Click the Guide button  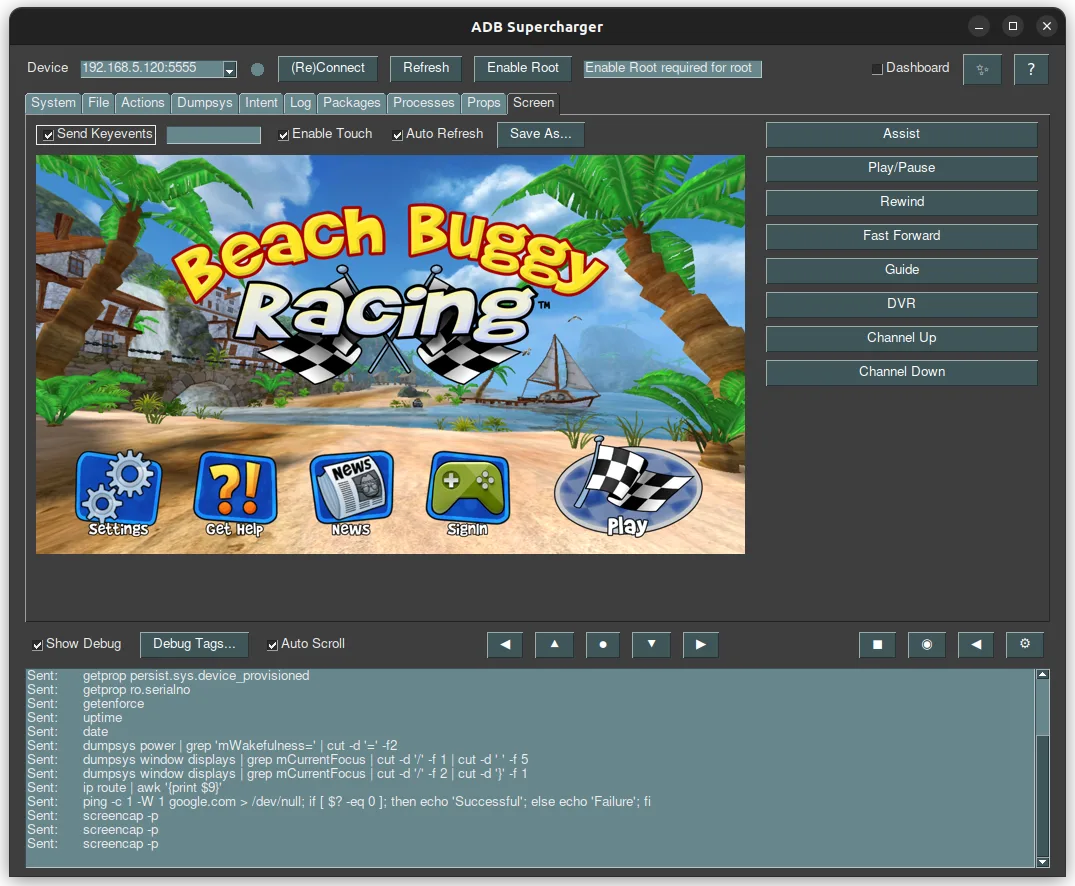[902, 270]
